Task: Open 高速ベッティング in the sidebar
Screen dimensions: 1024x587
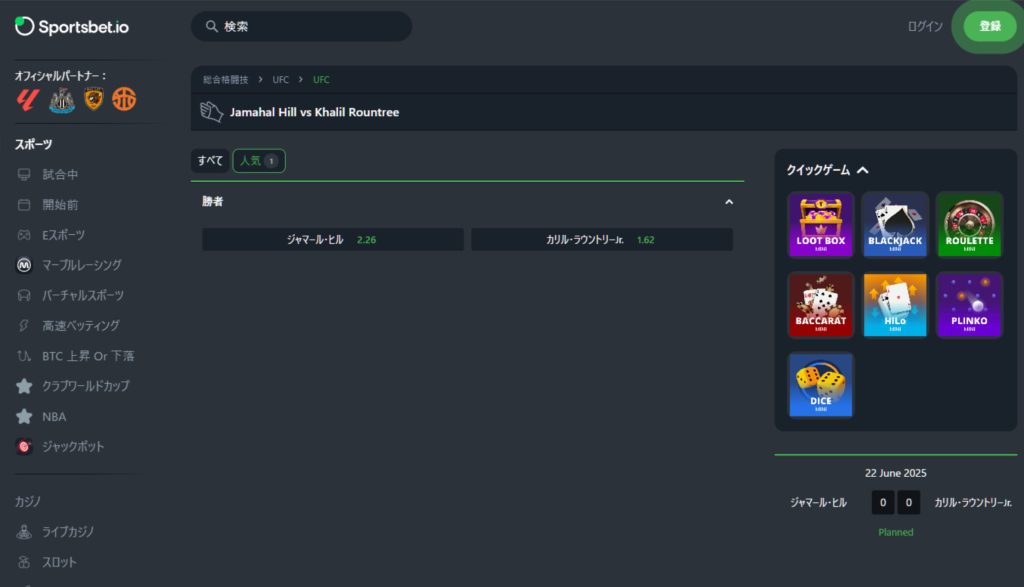Action: coord(81,325)
